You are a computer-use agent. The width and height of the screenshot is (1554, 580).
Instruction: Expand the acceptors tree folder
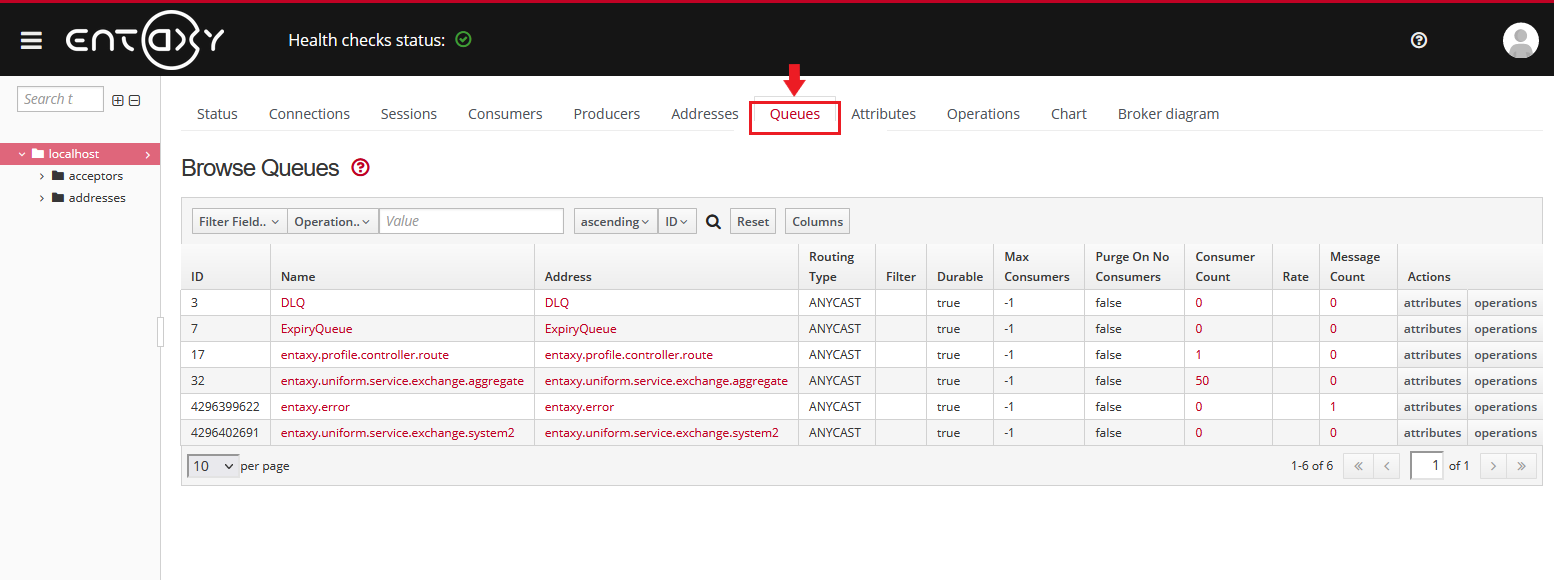[42, 176]
